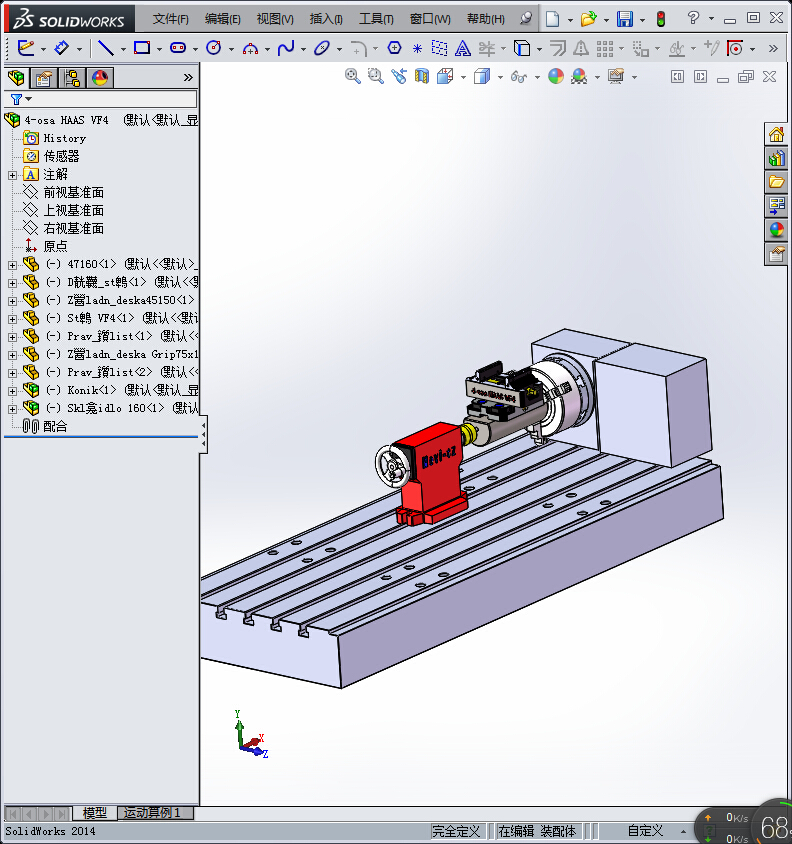Pick the Straight Slot tool
792x844 pixels.
[178, 48]
